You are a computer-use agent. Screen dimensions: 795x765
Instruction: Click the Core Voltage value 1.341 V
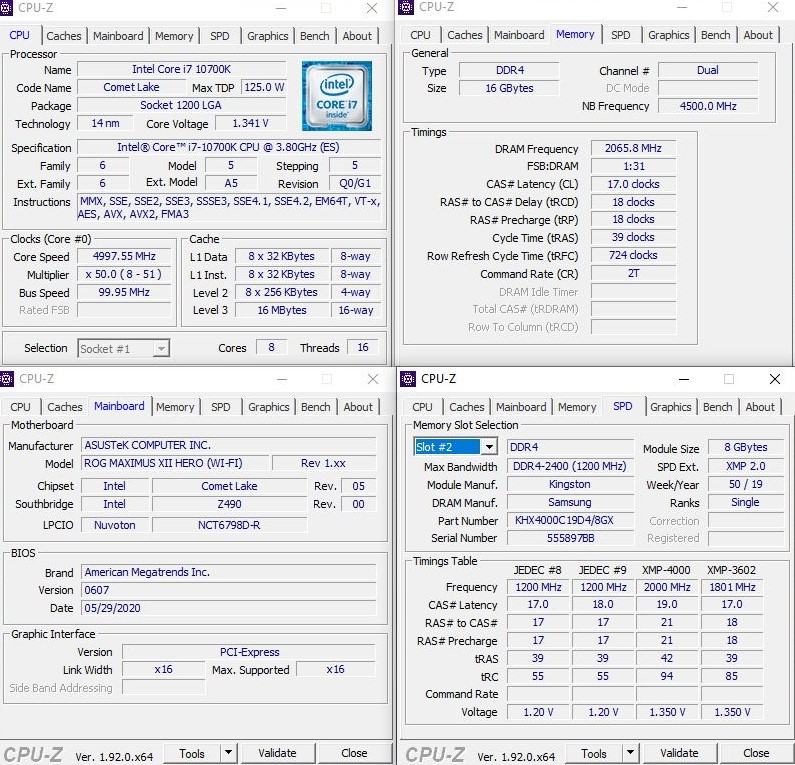coord(250,123)
